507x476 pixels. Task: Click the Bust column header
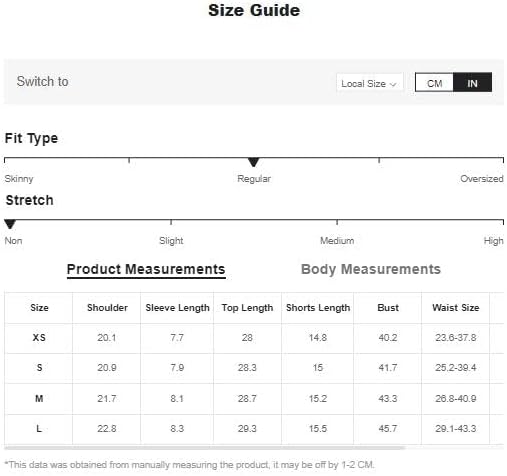point(388,307)
